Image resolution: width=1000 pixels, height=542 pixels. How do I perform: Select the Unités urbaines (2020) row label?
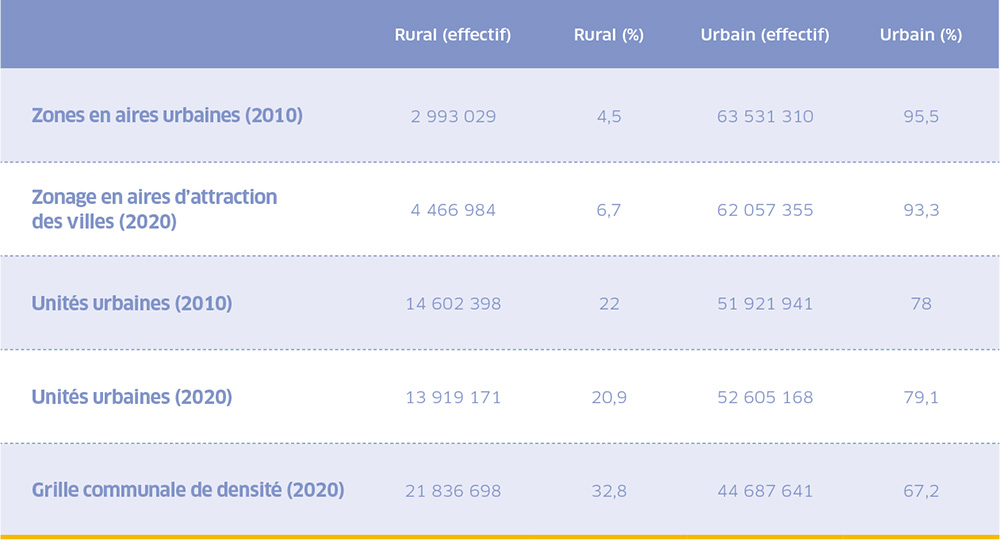(132, 397)
